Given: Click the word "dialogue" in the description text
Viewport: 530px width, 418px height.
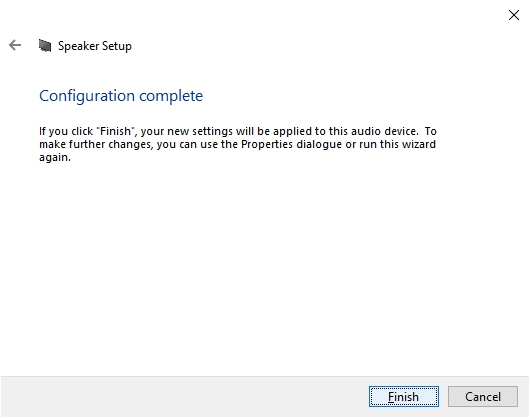Looking at the screenshot, I should pos(319,144).
